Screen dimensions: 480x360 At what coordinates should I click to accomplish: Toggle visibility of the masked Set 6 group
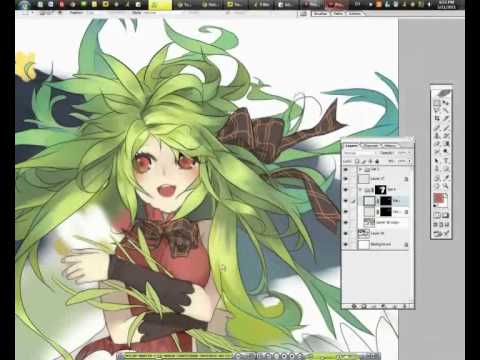(x=346, y=190)
